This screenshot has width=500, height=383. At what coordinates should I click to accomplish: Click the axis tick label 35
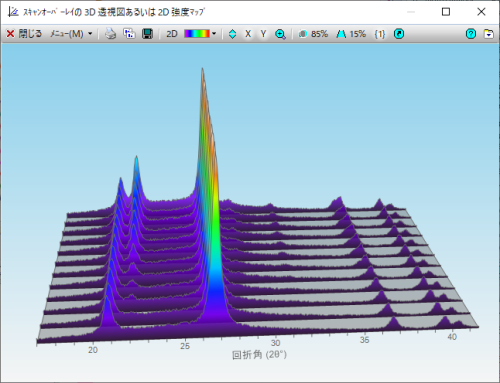[364, 340]
